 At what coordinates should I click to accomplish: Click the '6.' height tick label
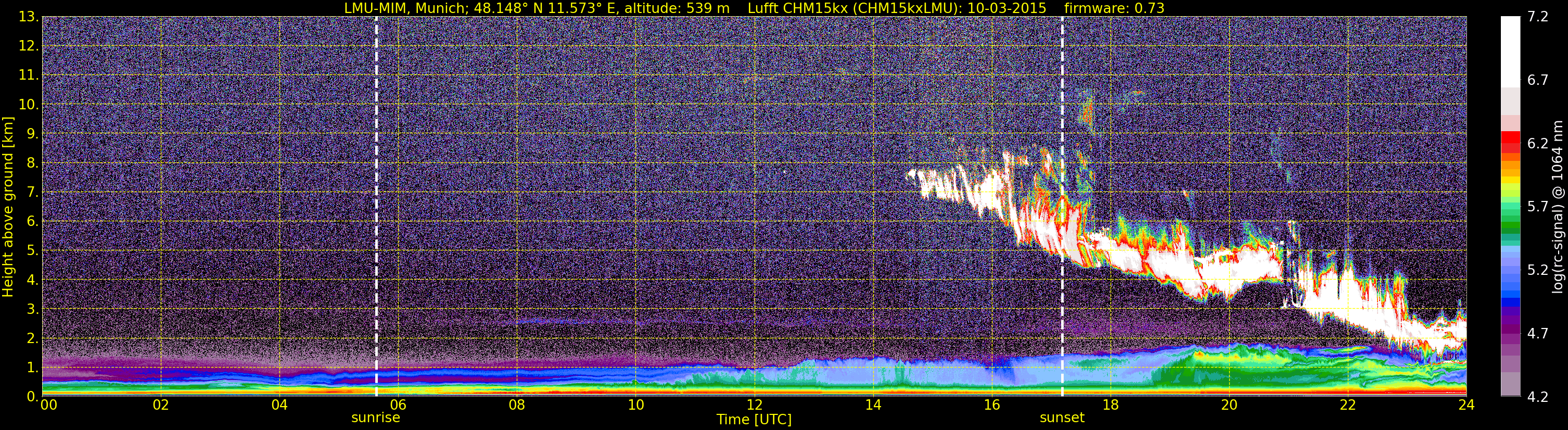33,222
